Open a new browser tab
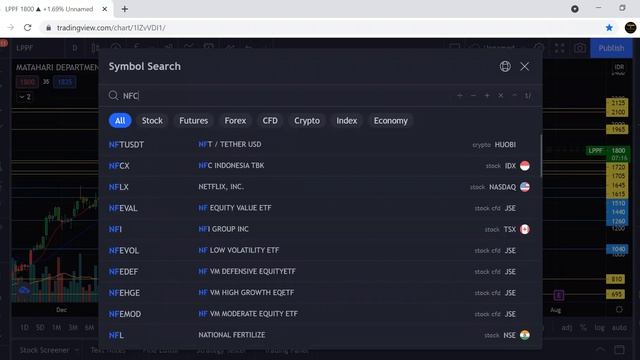This screenshot has width=640, height=360. coord(124,9)
